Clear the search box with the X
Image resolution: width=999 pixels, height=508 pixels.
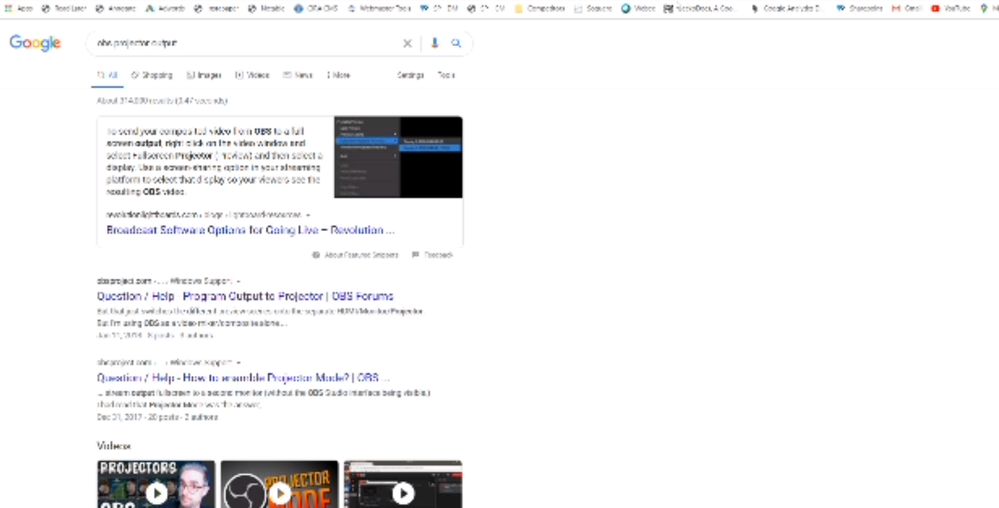[407, 43]
